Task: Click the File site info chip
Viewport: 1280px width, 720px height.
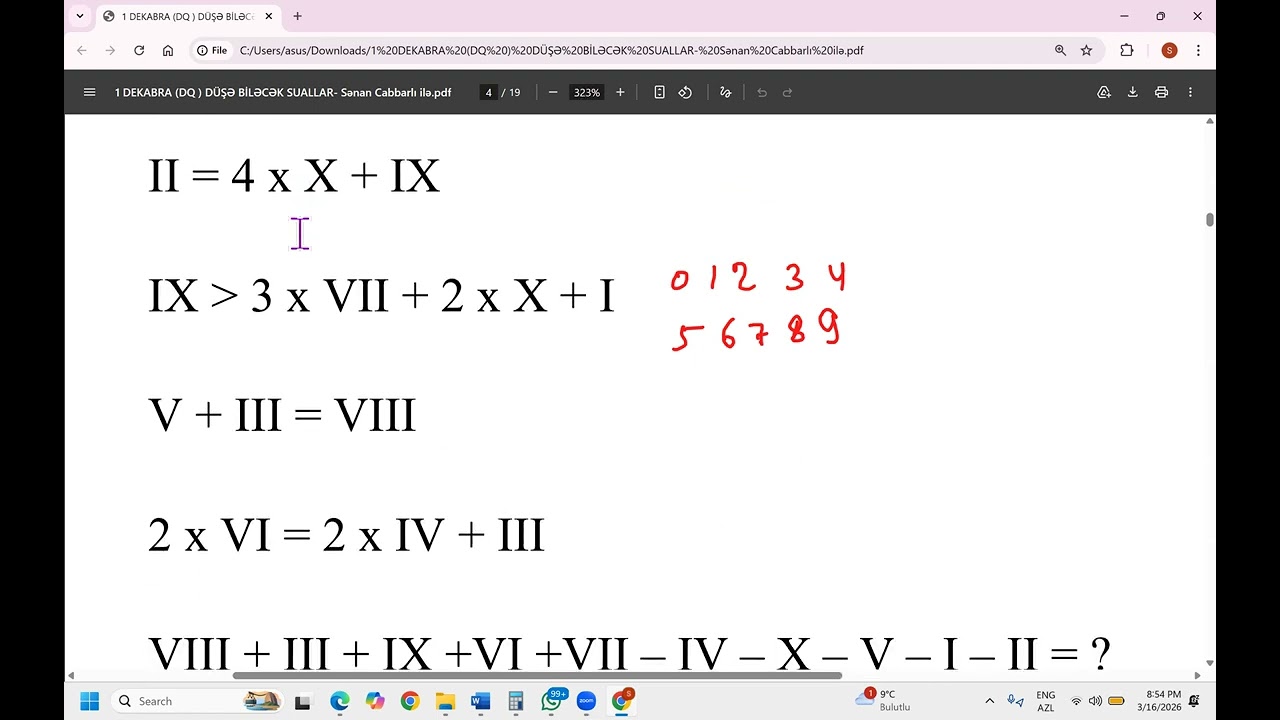Action: coord(212,50)
